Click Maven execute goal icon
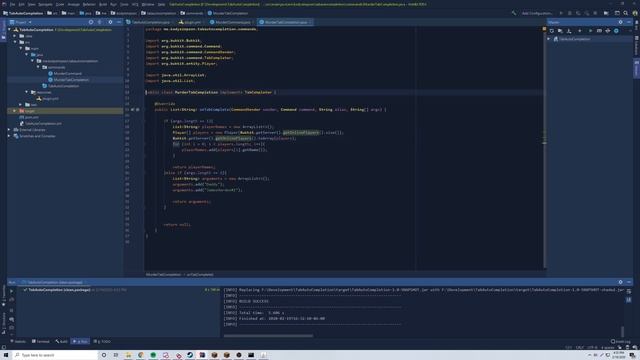 [x=599, y=31]
